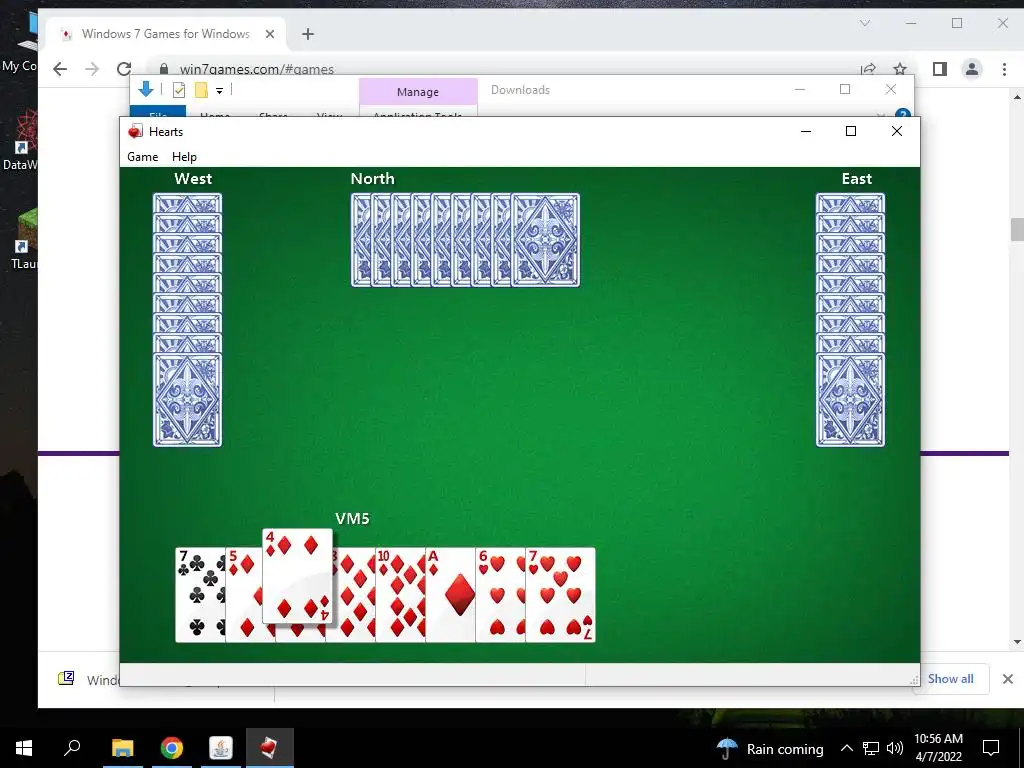Click North player's front face-down card

point(545,240)
